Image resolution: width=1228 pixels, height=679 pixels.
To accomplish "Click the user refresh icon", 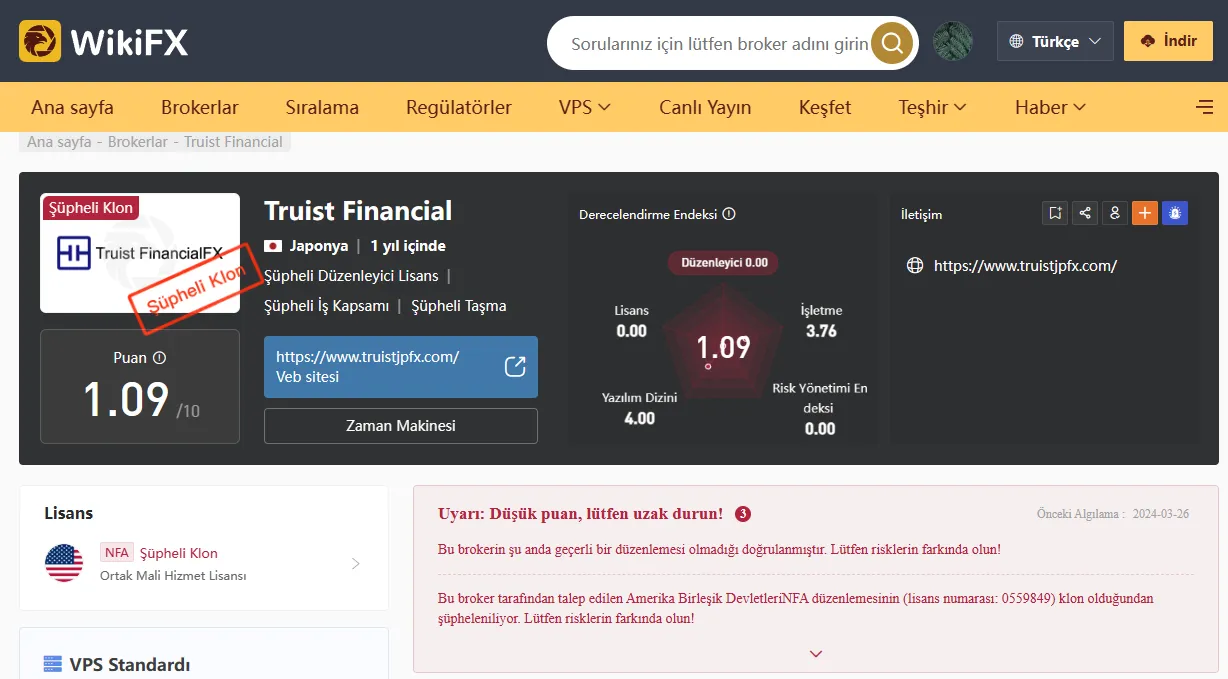I will coord(1115,213).
